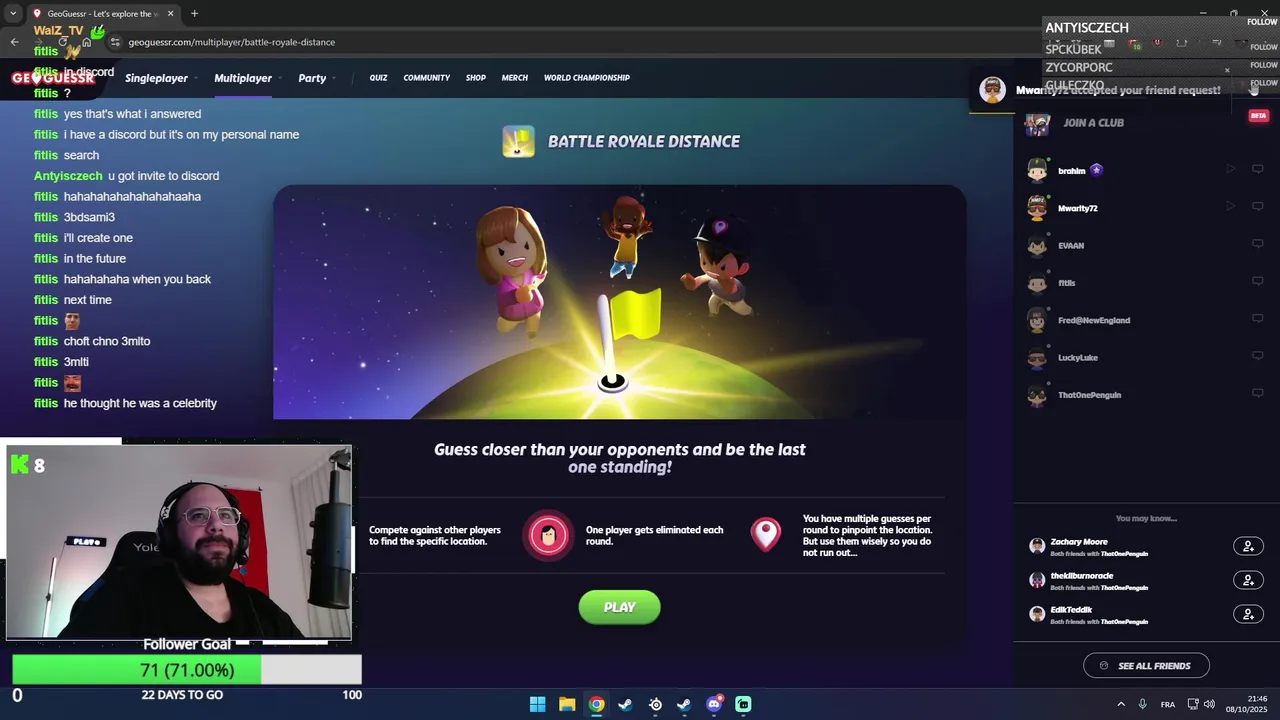Select friend name Fred@NewEngland
The width and height of the screenshot is (1280, 720).
coord(1094,320)
